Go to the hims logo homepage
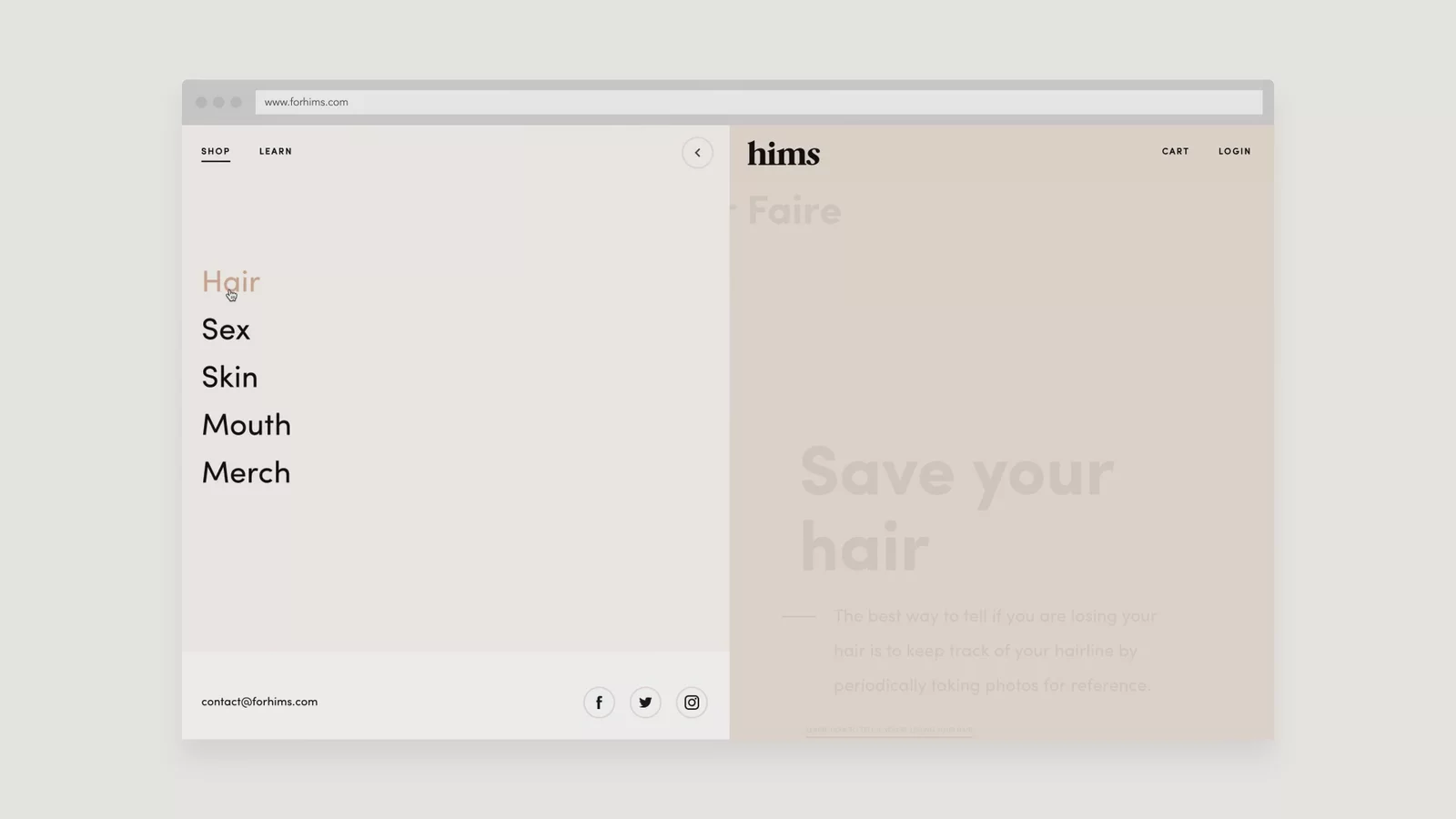Image resolution: width=1456 pixels, height=819 pixels. click(x=784, y=154)
